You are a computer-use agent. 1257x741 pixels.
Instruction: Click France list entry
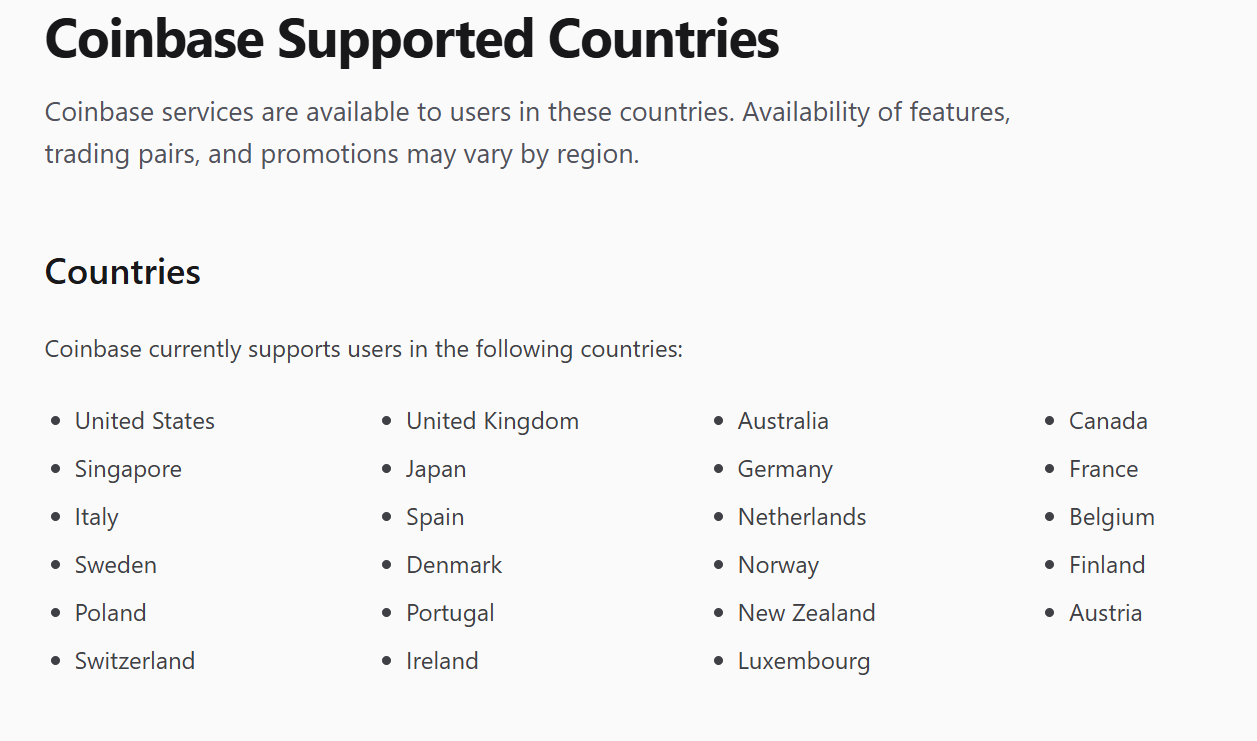pyautogui.click(x=1103, y=469)
